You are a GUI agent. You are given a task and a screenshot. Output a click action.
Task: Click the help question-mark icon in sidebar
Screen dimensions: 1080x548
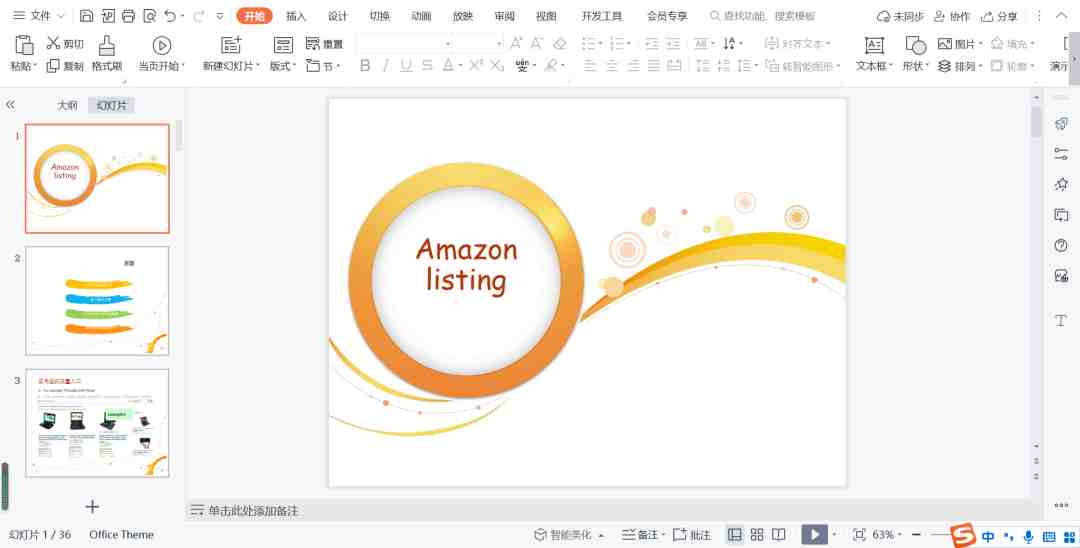(x=1061, y=246)
